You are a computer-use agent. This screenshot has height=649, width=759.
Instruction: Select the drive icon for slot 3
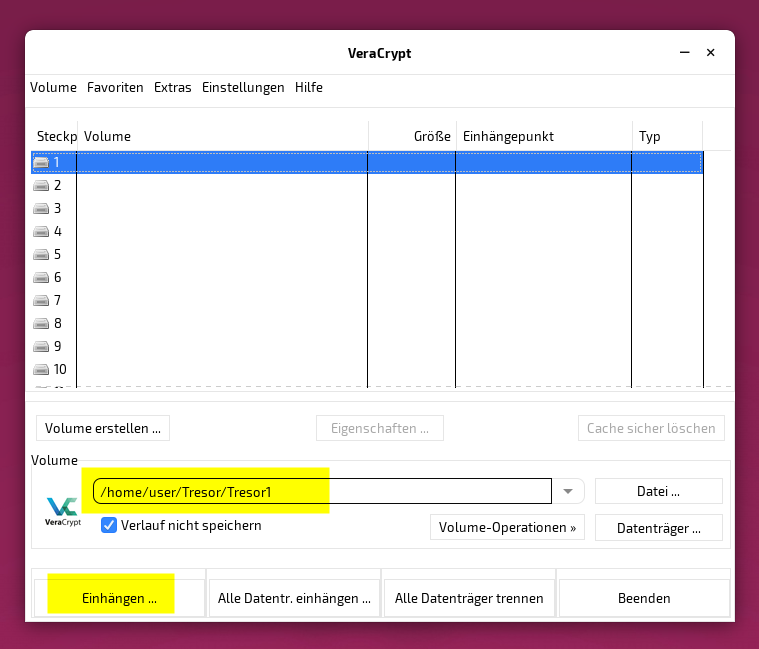[41, 209]
